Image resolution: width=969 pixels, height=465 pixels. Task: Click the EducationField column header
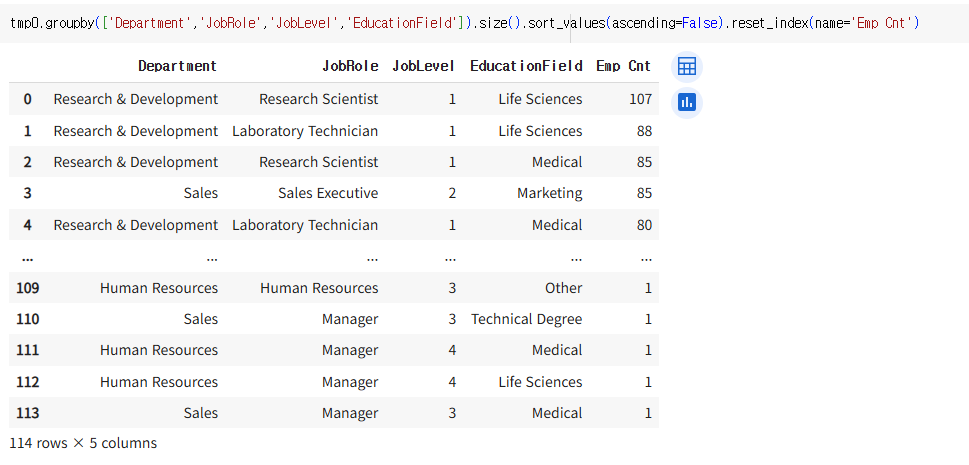click(x=526, y=66)
